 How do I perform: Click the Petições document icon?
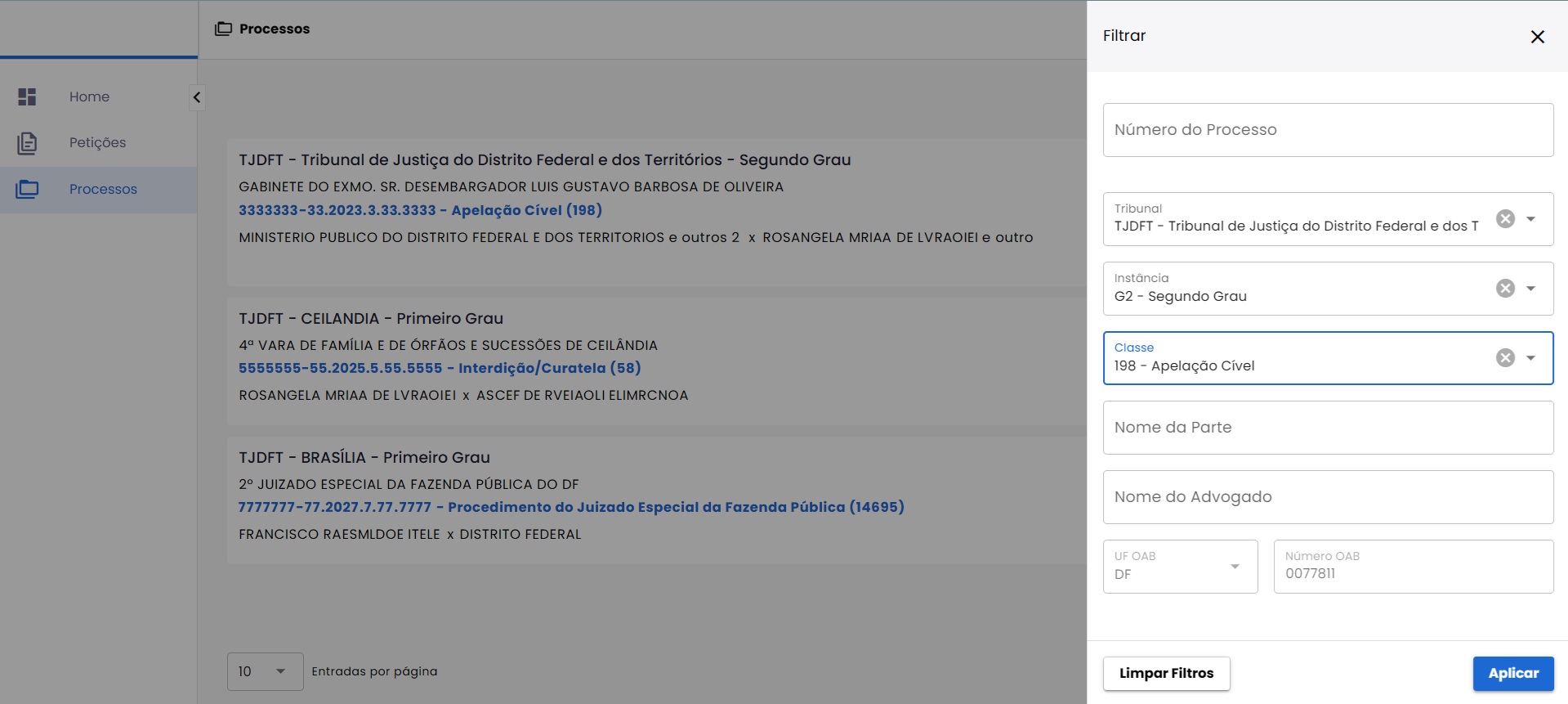[x=27, y=143]
